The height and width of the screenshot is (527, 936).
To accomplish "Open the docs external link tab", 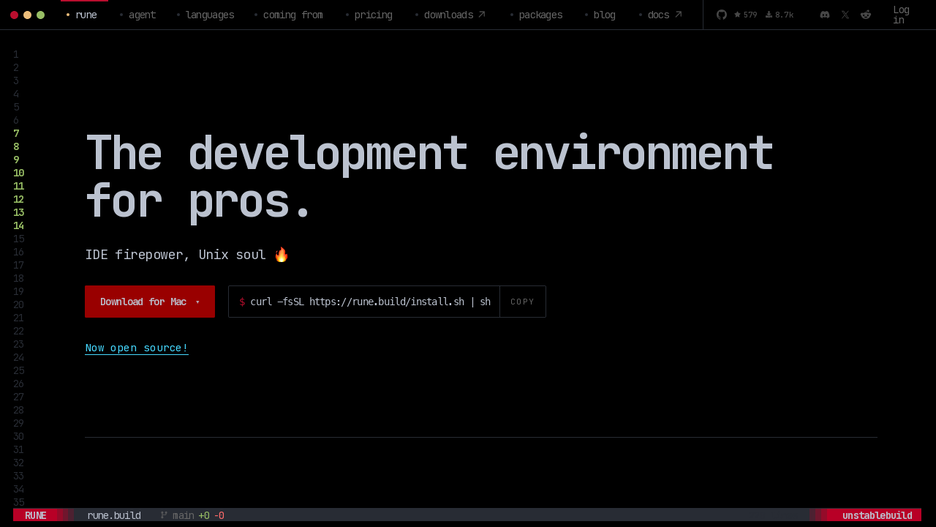I will point(661,15).
